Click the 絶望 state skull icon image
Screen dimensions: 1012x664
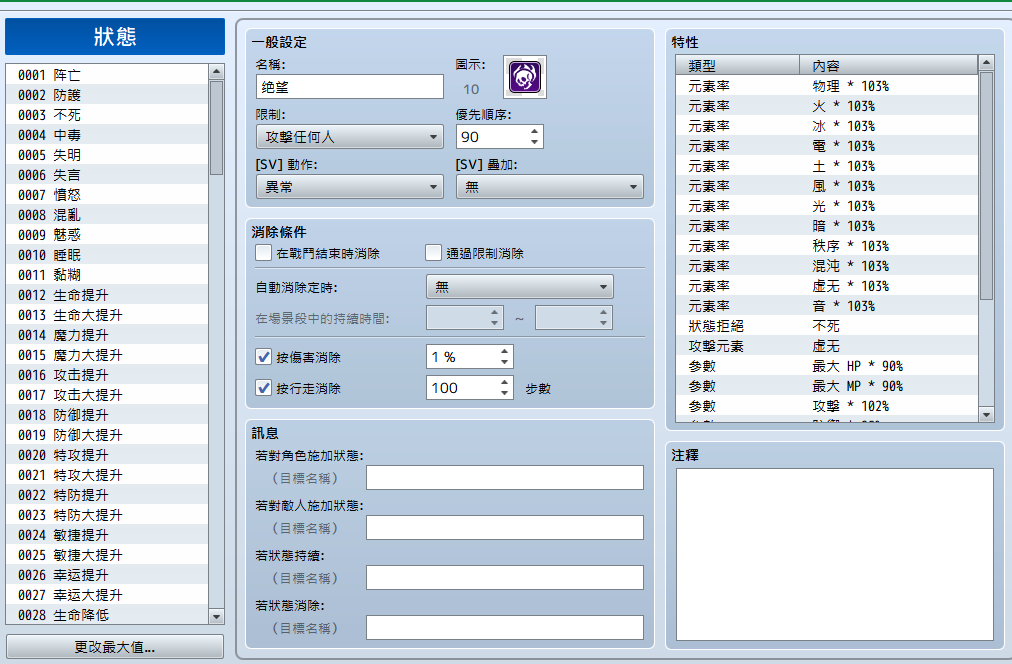[x=525, y=77]
